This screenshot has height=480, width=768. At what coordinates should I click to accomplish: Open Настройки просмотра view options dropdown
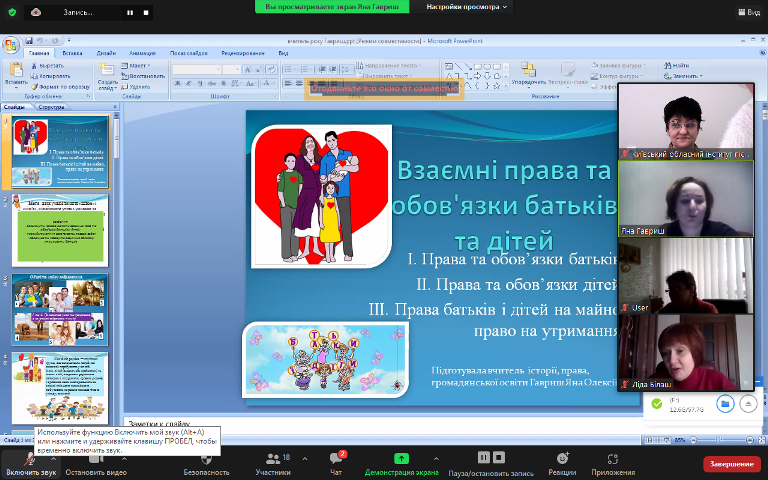(466, 7)
